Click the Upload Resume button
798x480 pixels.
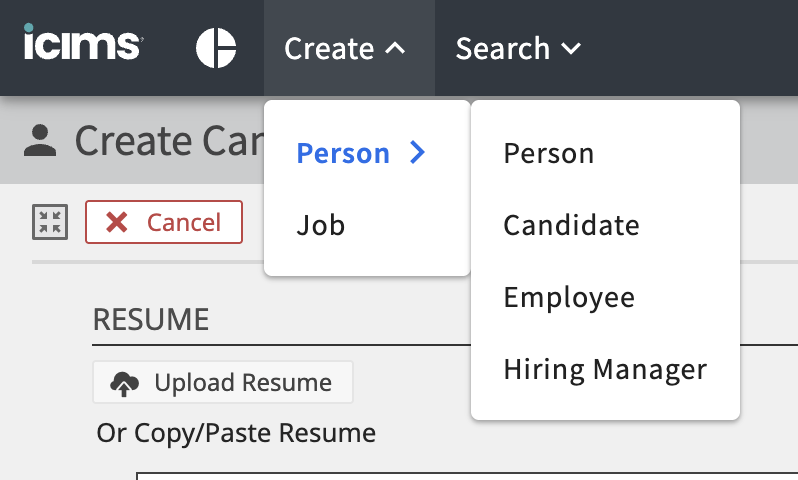pos(222,382)
